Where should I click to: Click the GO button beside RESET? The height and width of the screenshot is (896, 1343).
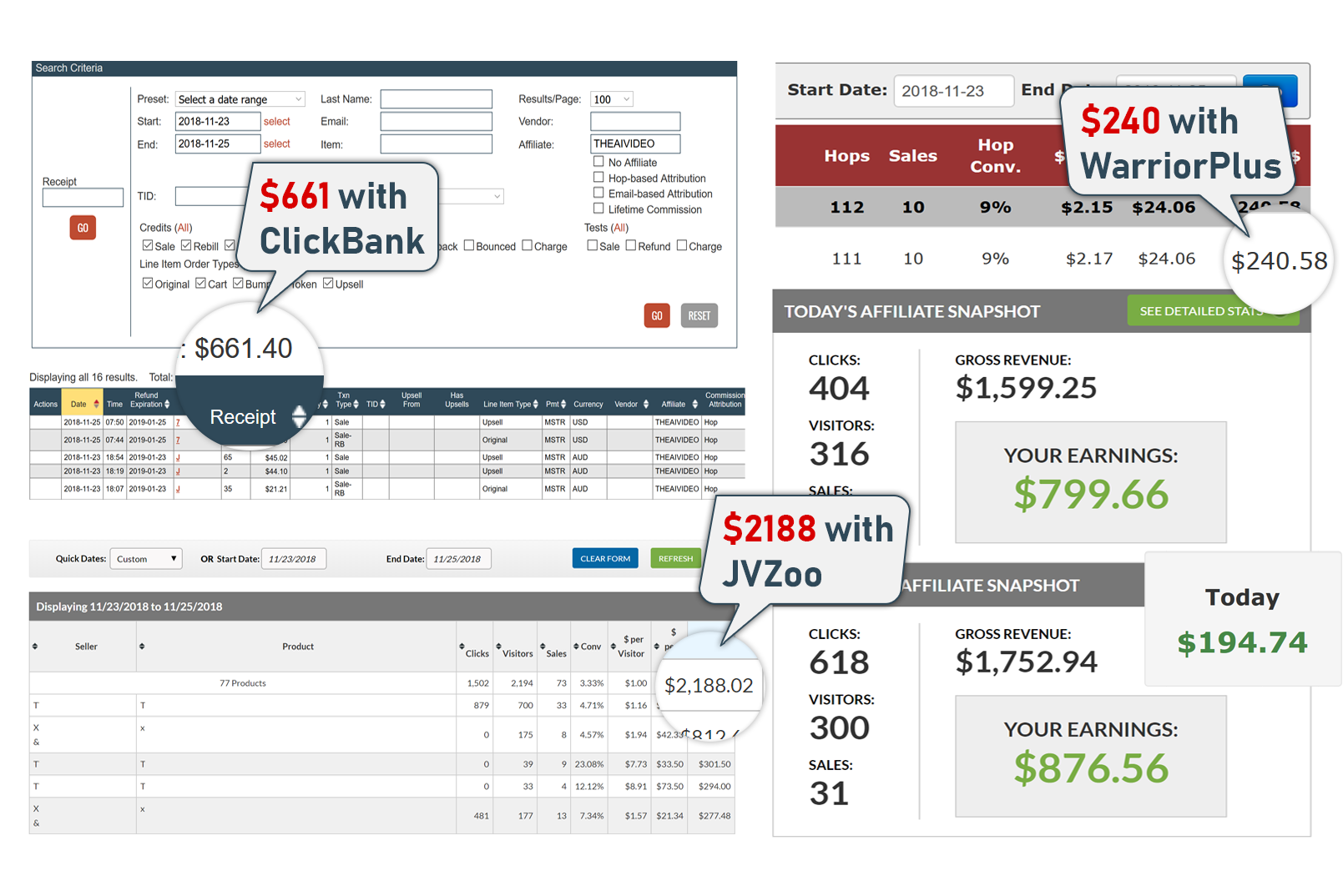(657, 315)
